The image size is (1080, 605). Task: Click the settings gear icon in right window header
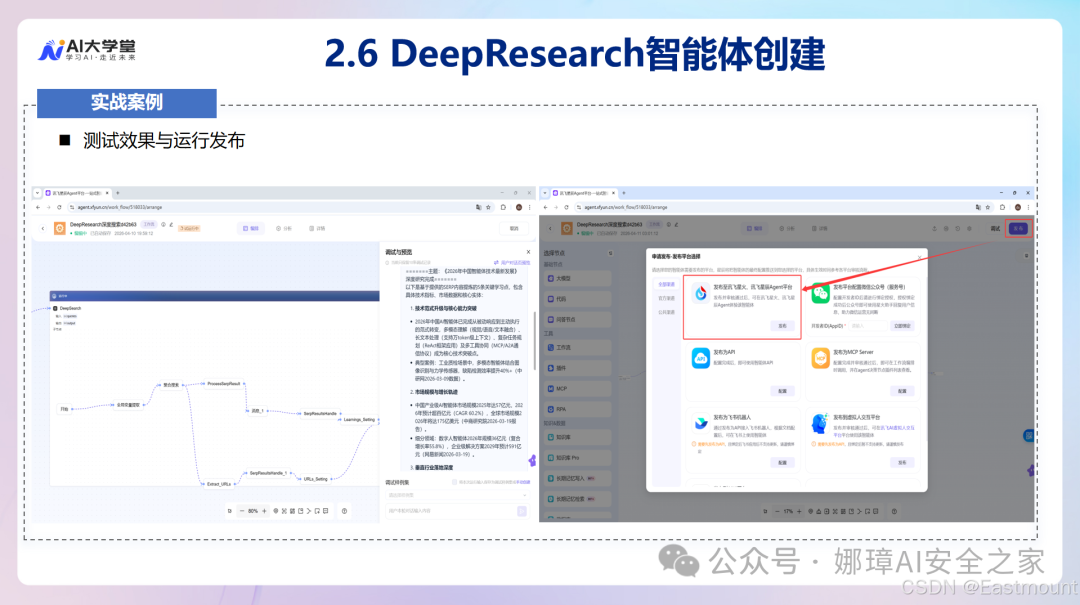969,228
